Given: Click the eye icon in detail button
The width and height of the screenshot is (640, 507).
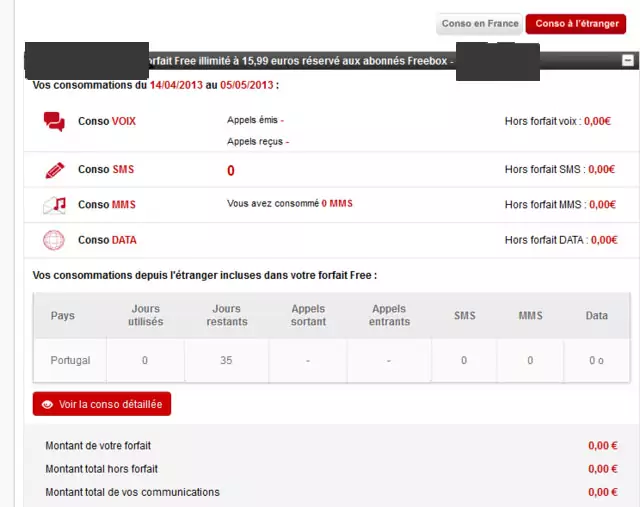Looking at the screenshot, I should (47, 405).
